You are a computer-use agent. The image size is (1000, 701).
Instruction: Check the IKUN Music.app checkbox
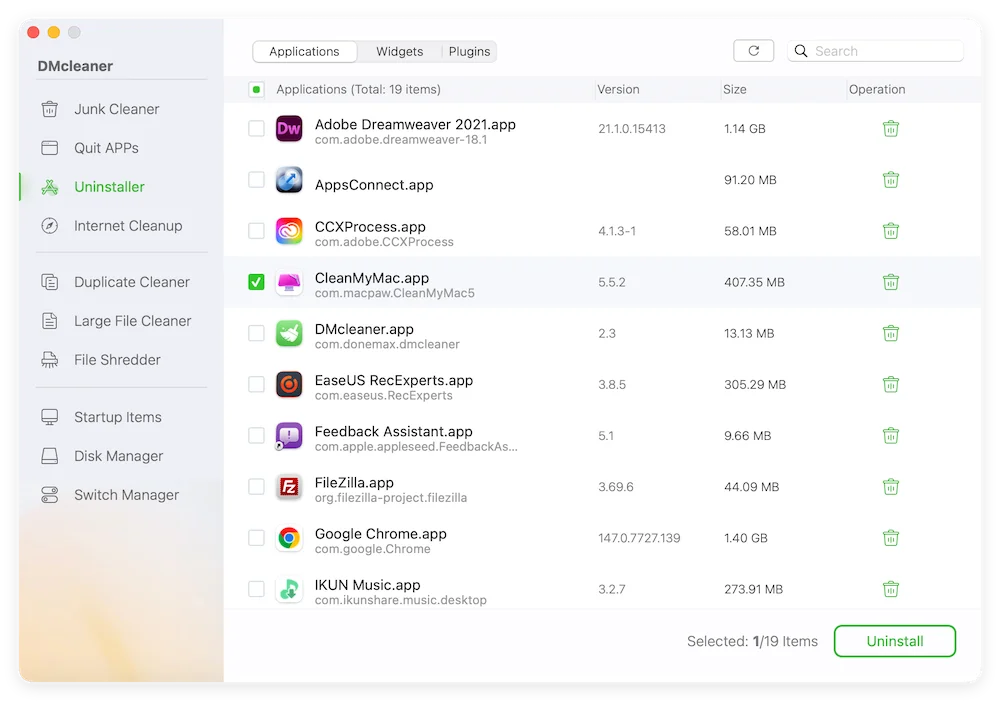coord(256,589)
